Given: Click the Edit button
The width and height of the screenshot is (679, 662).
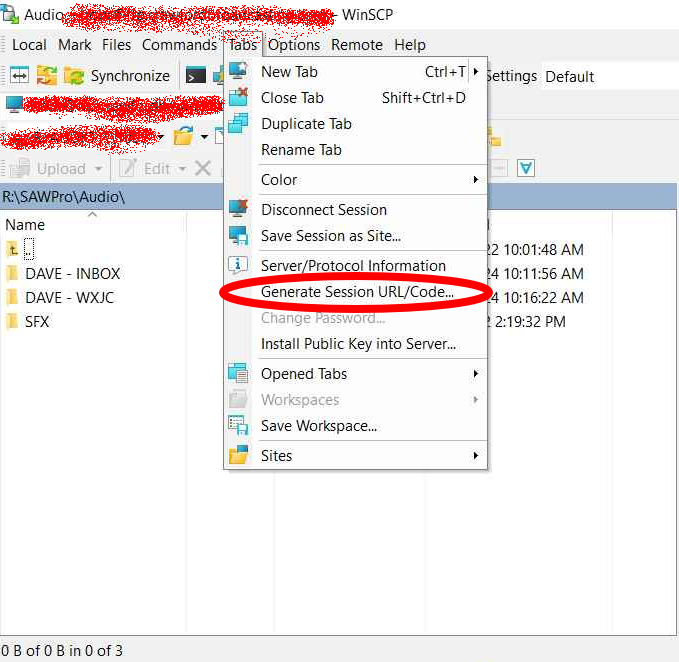Looking at the screenshot, I should pyautogui.click(x=145, y=169).
